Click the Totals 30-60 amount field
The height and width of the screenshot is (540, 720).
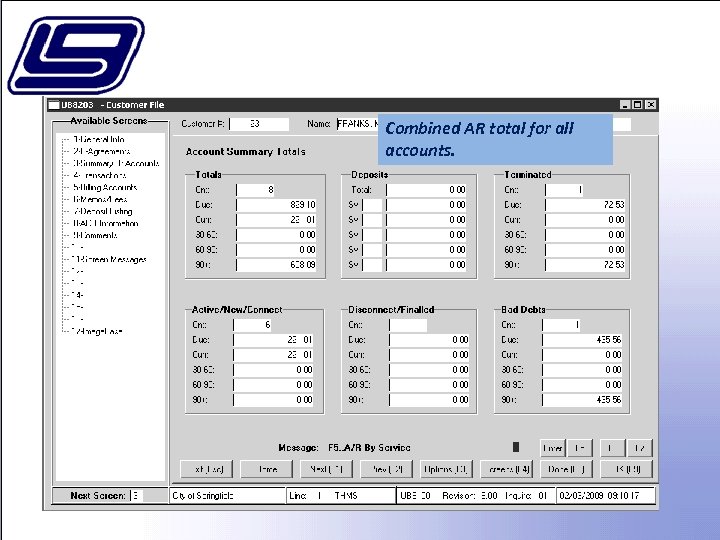[276, 235]
